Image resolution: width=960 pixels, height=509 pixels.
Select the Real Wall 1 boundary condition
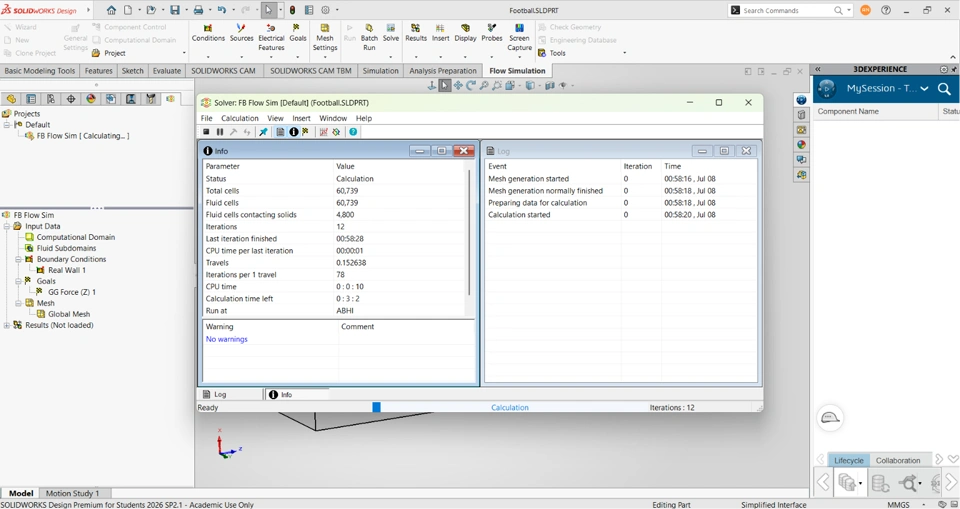coord(67,270)
